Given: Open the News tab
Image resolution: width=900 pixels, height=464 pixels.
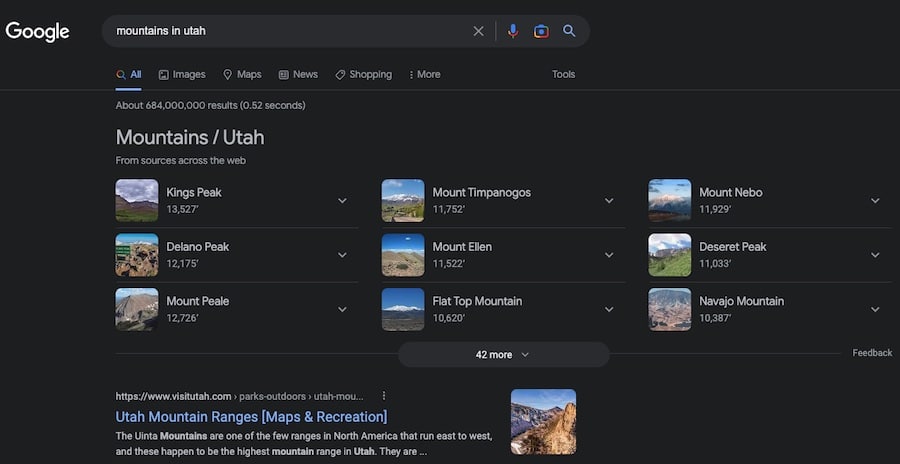Looking at the screenshot, I should click(298, 74).
